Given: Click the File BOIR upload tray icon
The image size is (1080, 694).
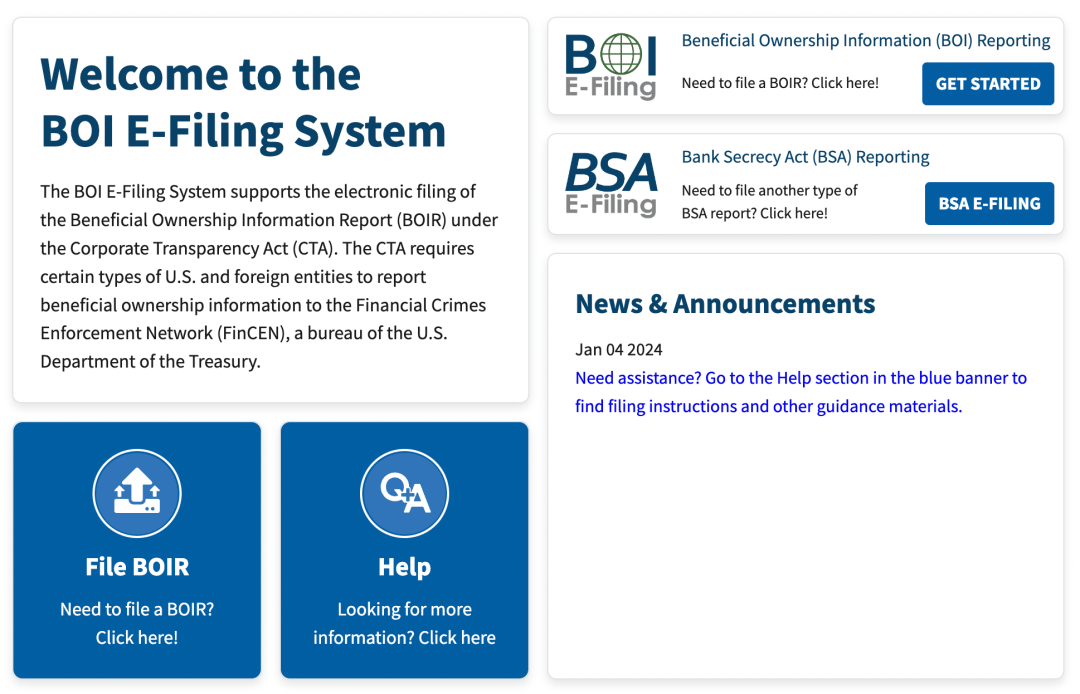Looking at the screenshot, I should pyautogui.click(x=137, y=493).
